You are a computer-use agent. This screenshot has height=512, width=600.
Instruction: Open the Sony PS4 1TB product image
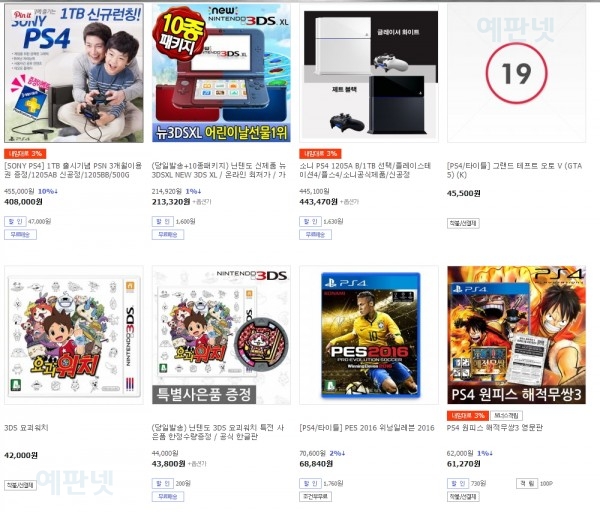click(74, 73)
